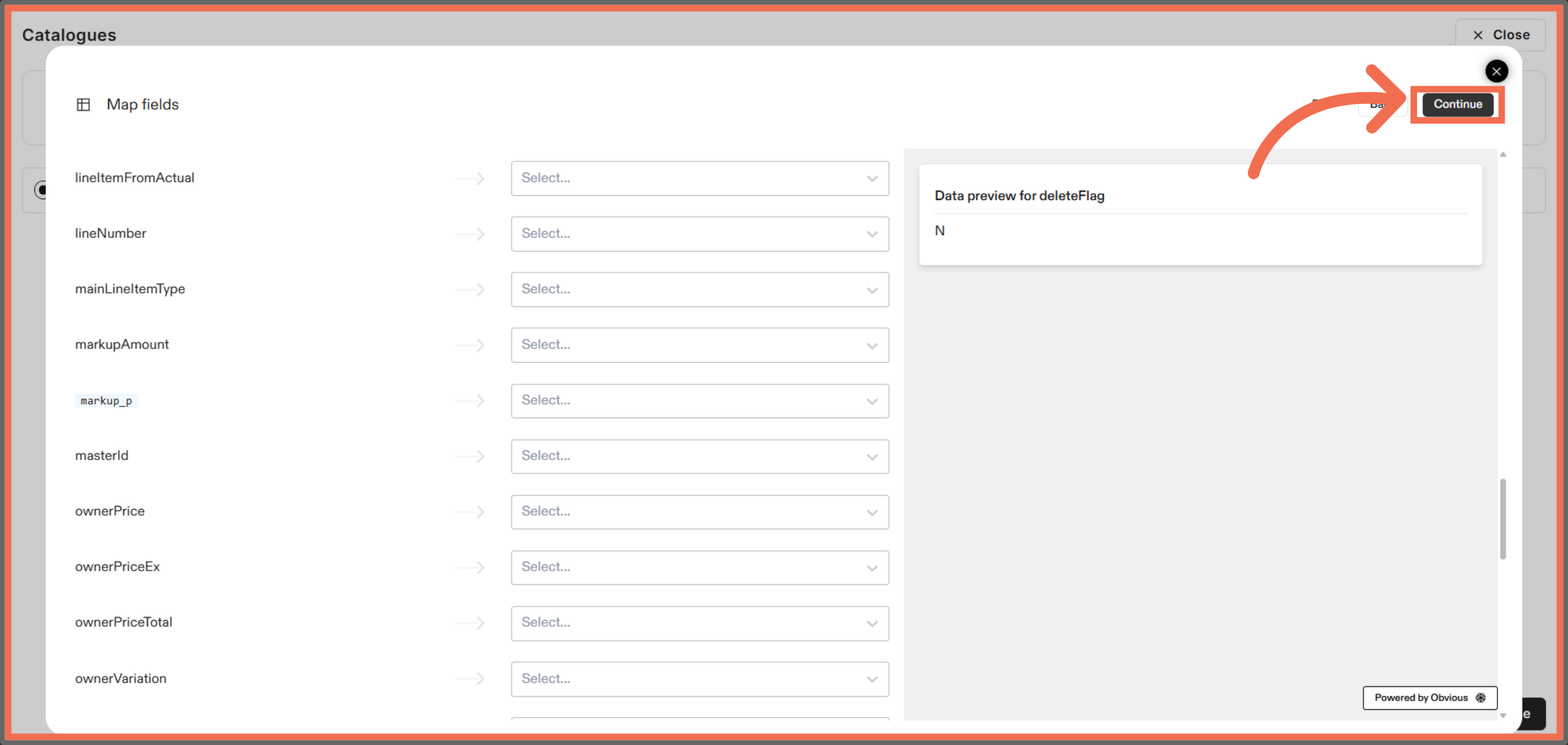Image resolution: width=1568 pixels, height=745 pixels.
Task: Click the Close button in the Catalogues header
Action: click(1499, 35)
